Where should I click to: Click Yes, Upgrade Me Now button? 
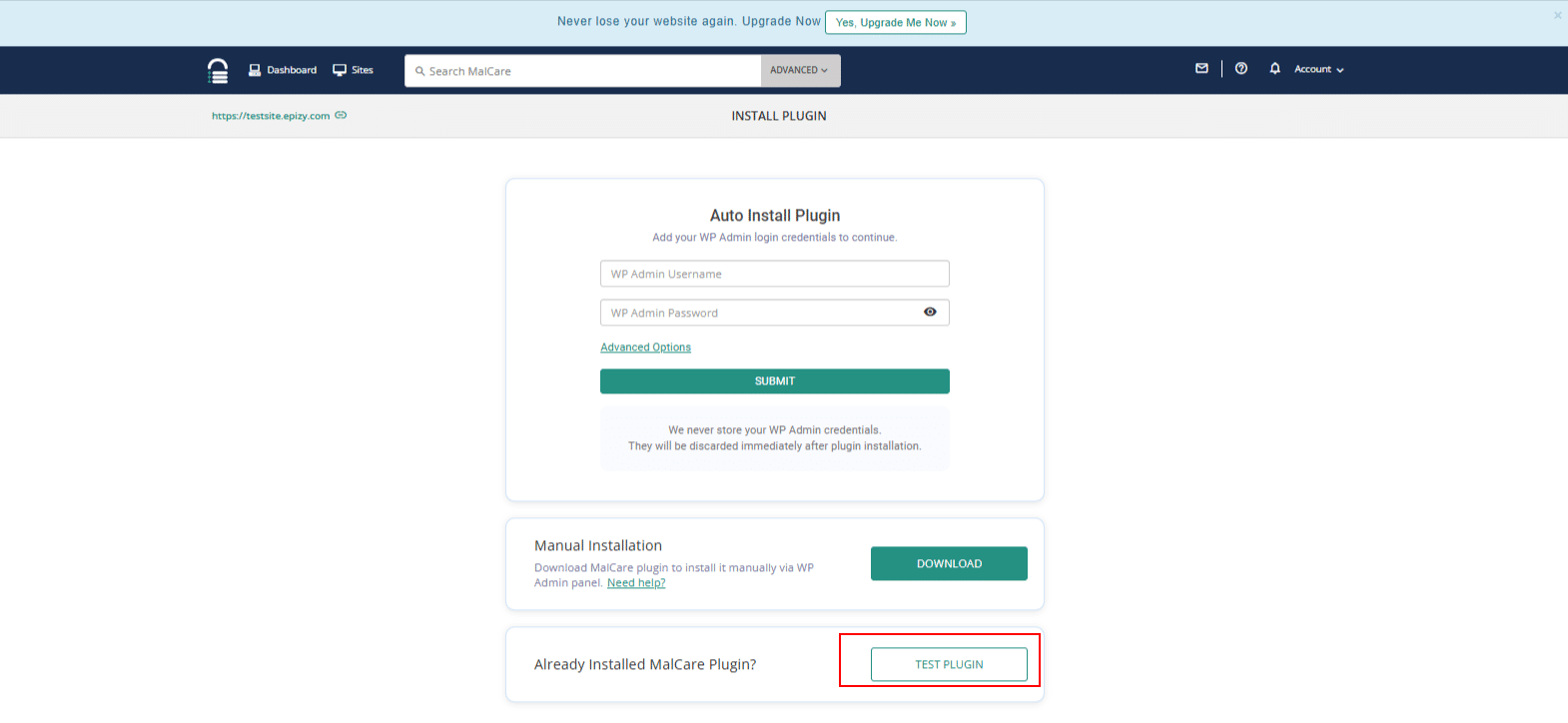point(896,22)
